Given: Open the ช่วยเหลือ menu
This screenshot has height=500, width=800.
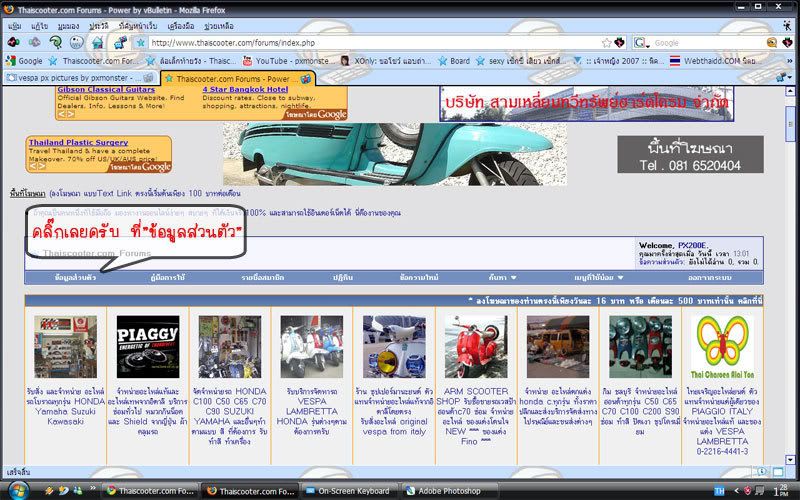Looking at the screenshot, I should (218, 26).
